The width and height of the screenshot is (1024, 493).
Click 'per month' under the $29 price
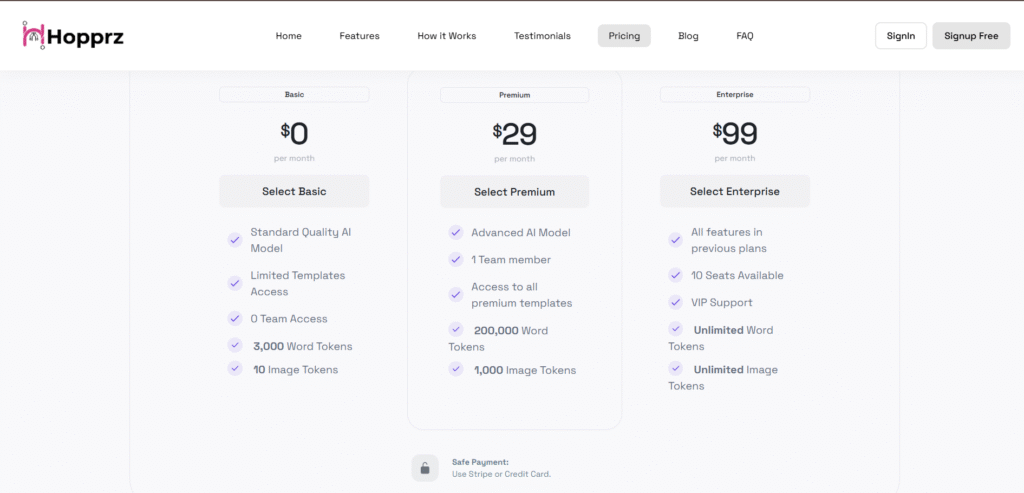(515, 159)
